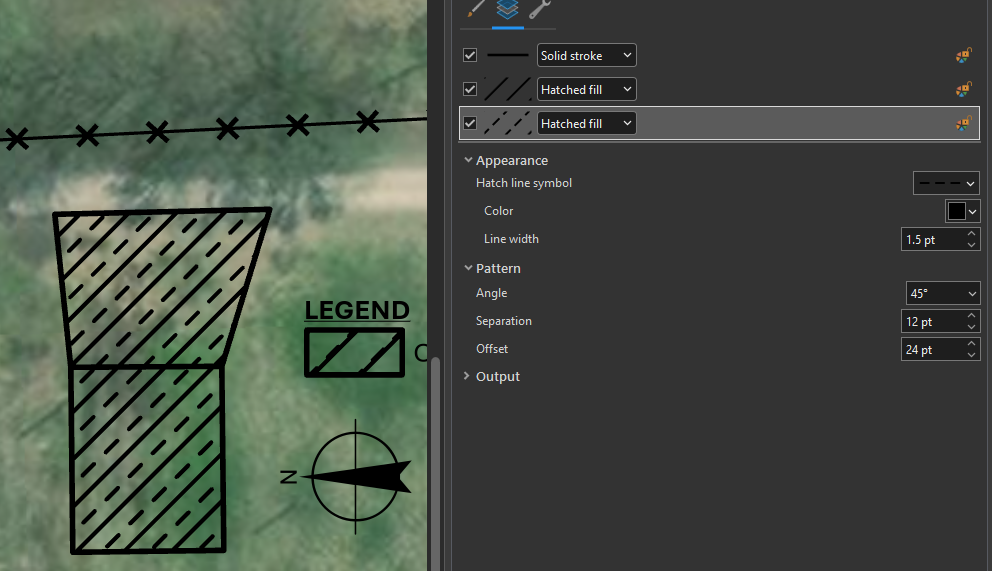
Task: Toggle the solid-line Hatched fill layer checkbox
Action: pyautogui.click(x=470, y=89)
